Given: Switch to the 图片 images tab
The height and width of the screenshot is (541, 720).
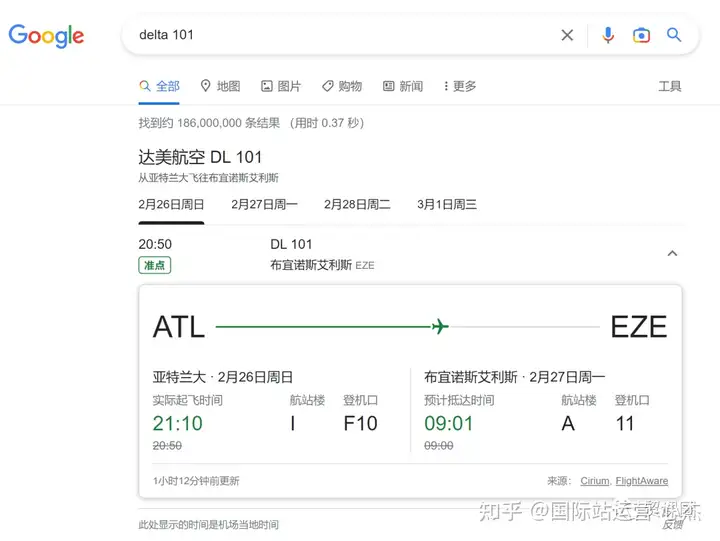Looking at the screenshot, I should pyautogui.click(x=281, y=86).
